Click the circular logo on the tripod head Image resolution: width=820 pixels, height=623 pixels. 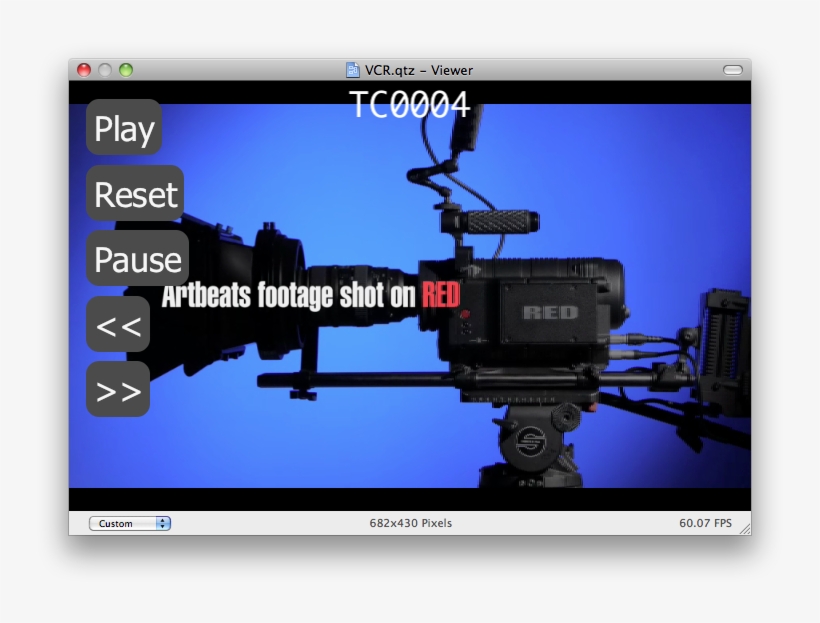[x=530, y=439]
